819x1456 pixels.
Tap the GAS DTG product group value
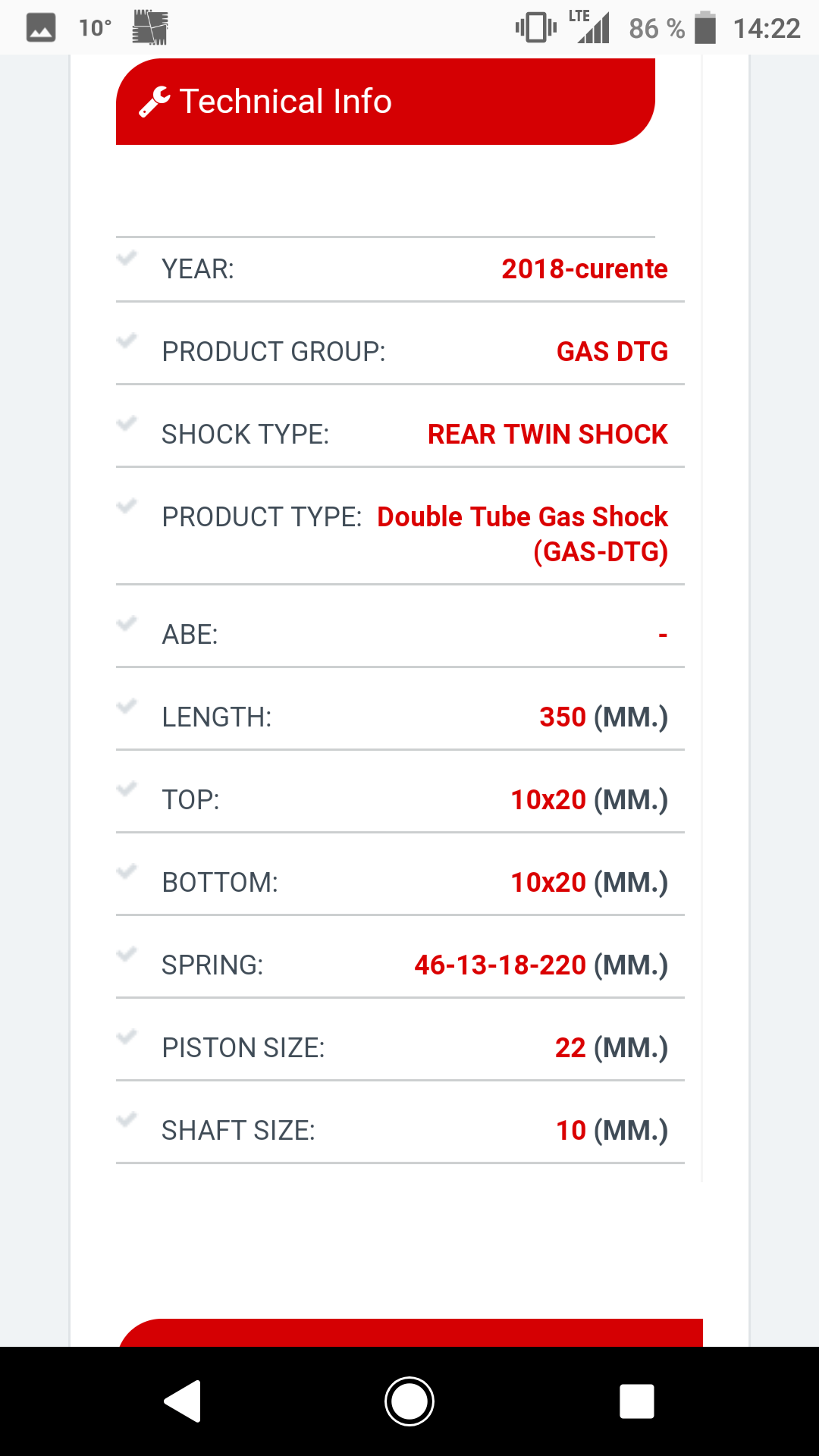[612, 352]
